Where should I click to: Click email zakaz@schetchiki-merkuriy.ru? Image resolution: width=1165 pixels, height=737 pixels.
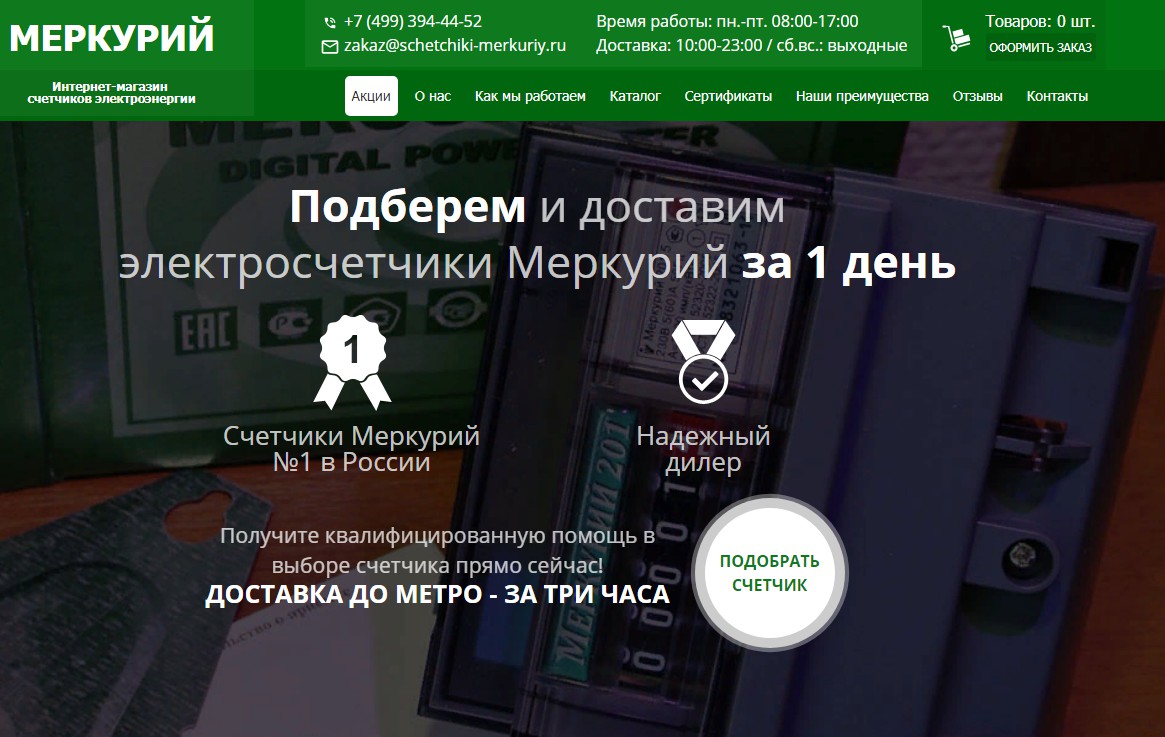[x=455, y=46]
